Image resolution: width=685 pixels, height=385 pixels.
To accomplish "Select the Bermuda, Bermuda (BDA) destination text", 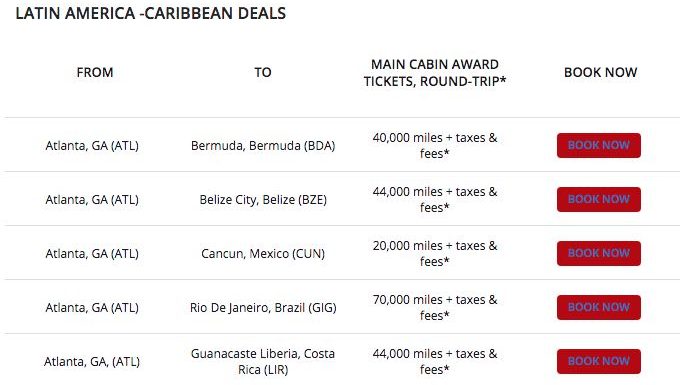I will click(x=263, y=146).
